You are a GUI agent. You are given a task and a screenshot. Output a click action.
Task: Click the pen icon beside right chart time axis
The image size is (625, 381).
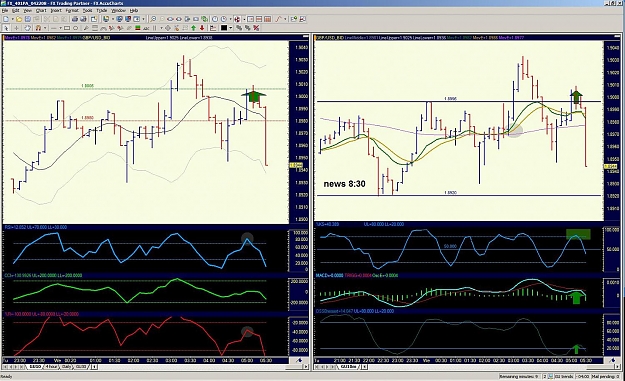[613, 360]
